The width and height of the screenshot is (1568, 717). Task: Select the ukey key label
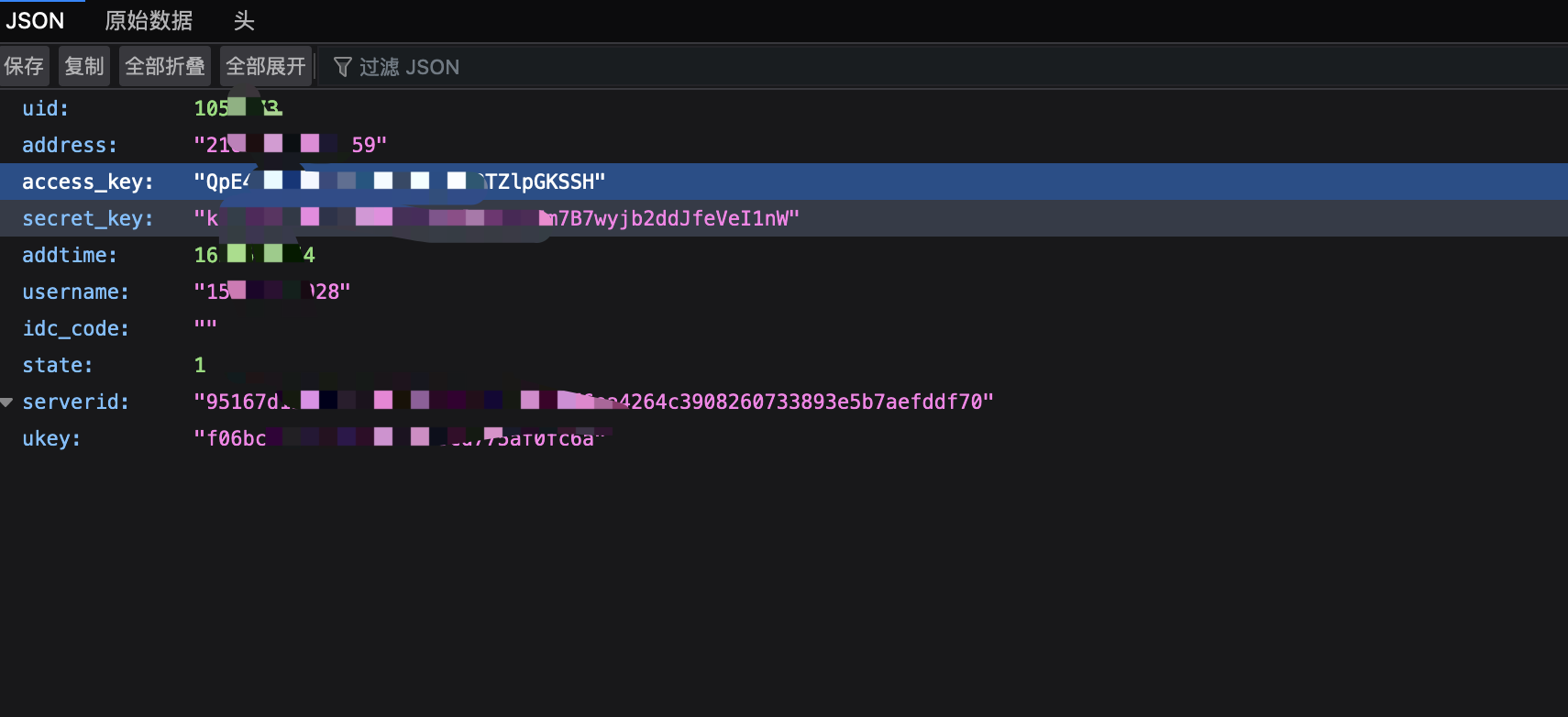pyautogui.click(x=51, y=438)
